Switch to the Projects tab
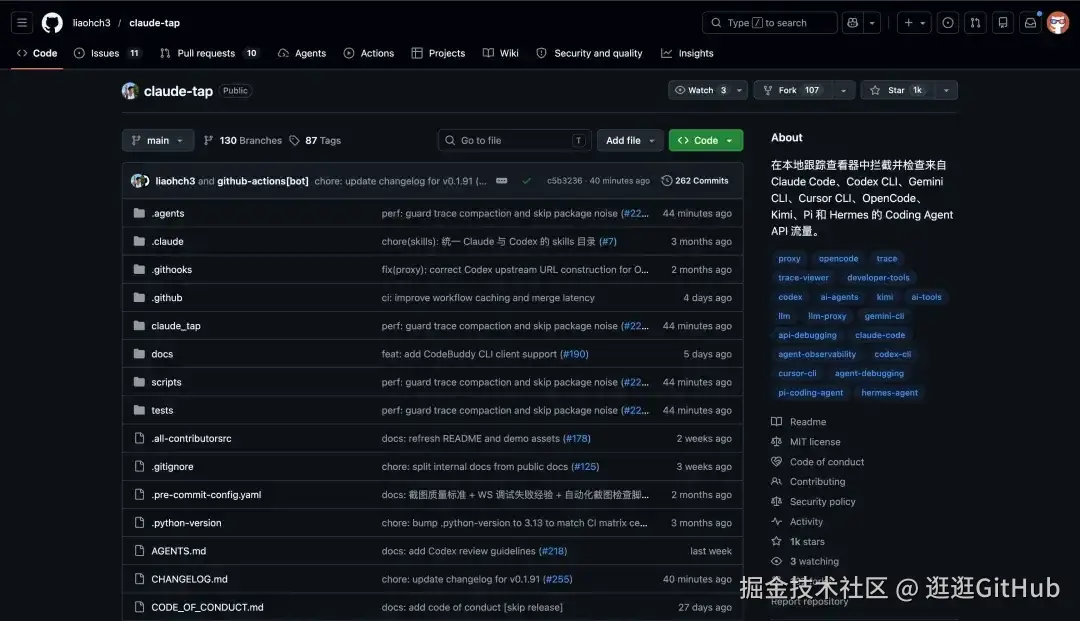1080x621 pixels. 438,53
